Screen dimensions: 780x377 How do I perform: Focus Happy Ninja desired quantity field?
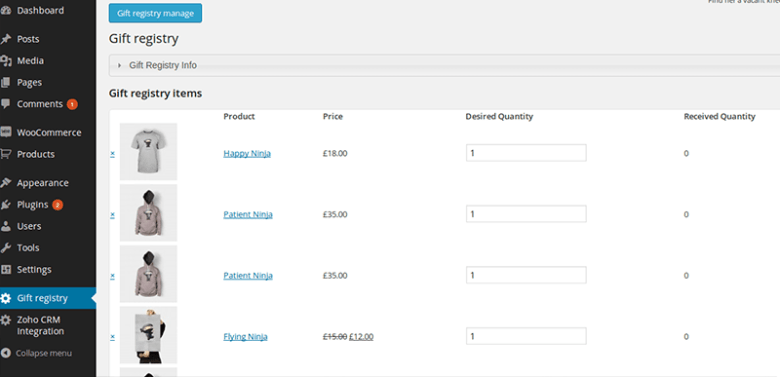coord(526,153)
